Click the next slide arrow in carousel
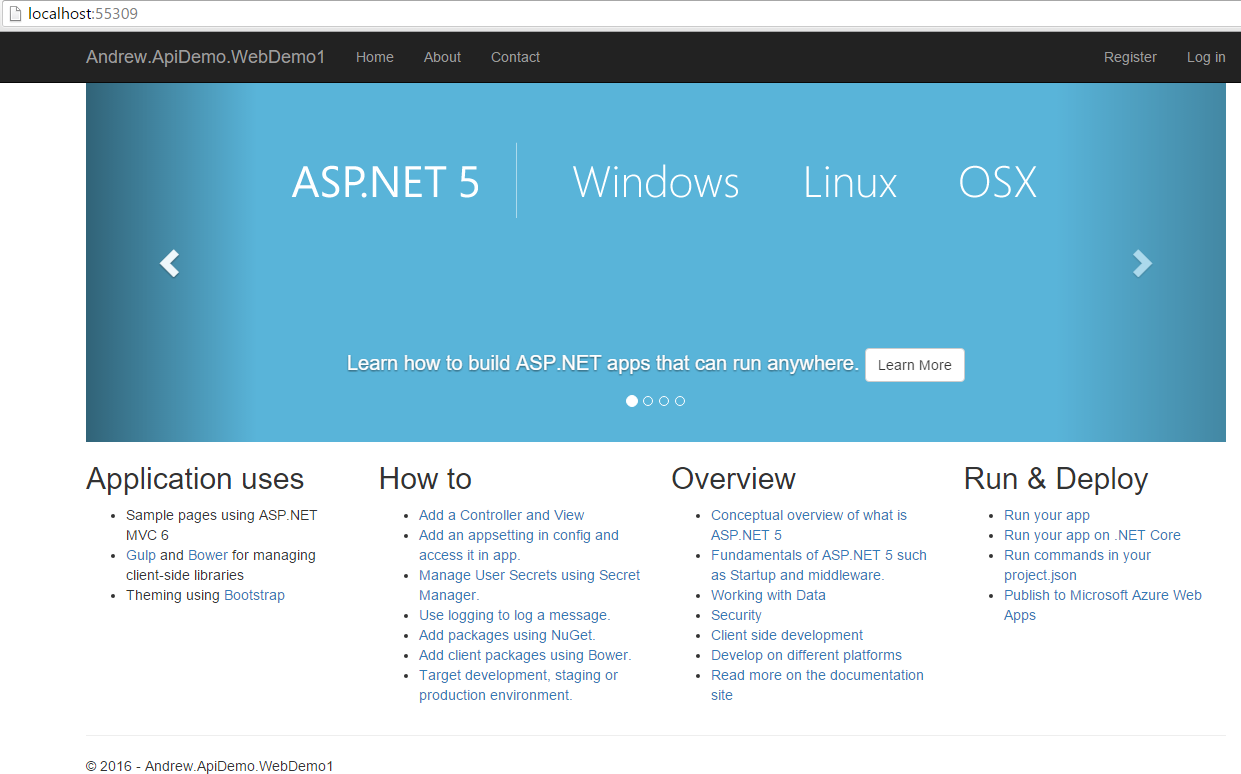Screen dimensions: 1241x774 (1141, 263)
